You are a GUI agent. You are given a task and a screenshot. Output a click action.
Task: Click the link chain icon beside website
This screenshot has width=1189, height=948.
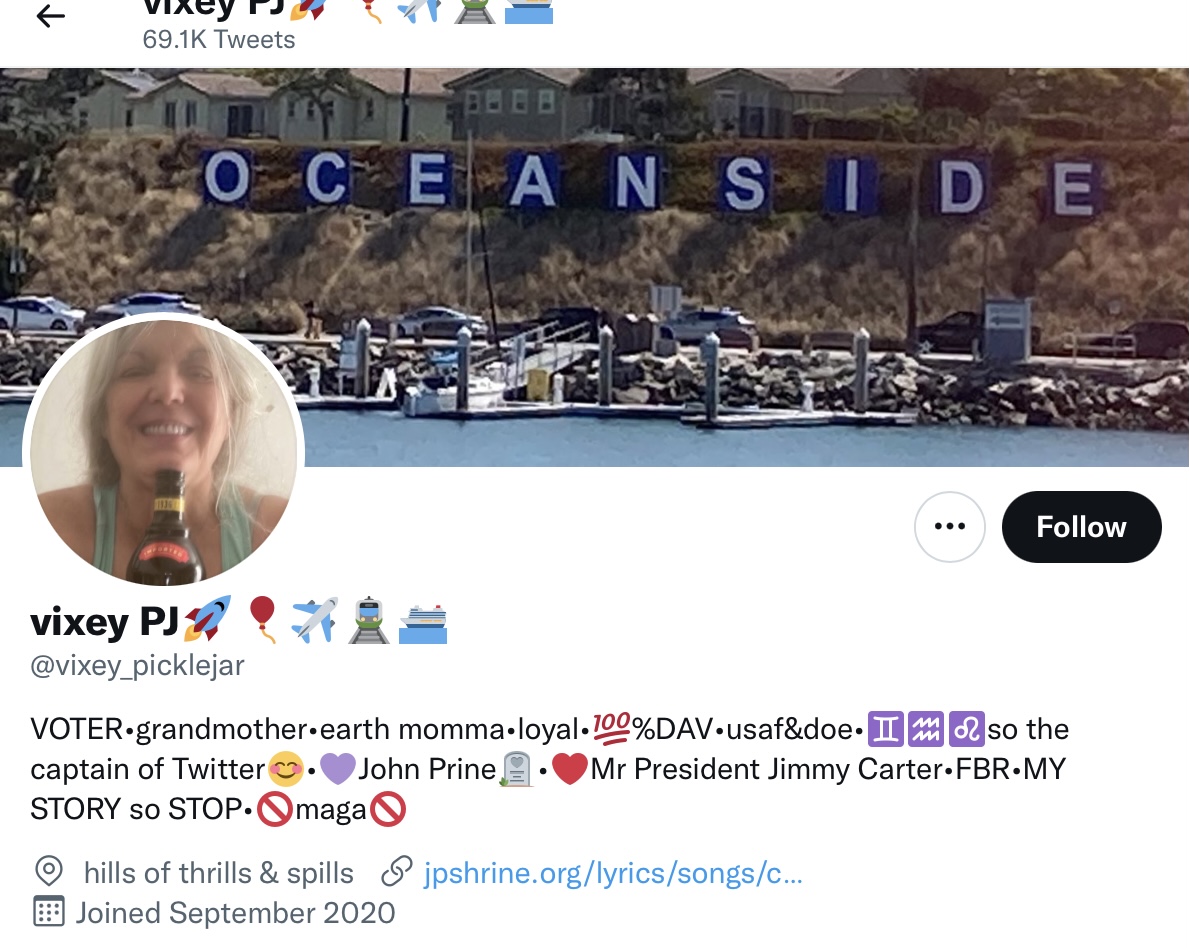(x=397, y=872)
